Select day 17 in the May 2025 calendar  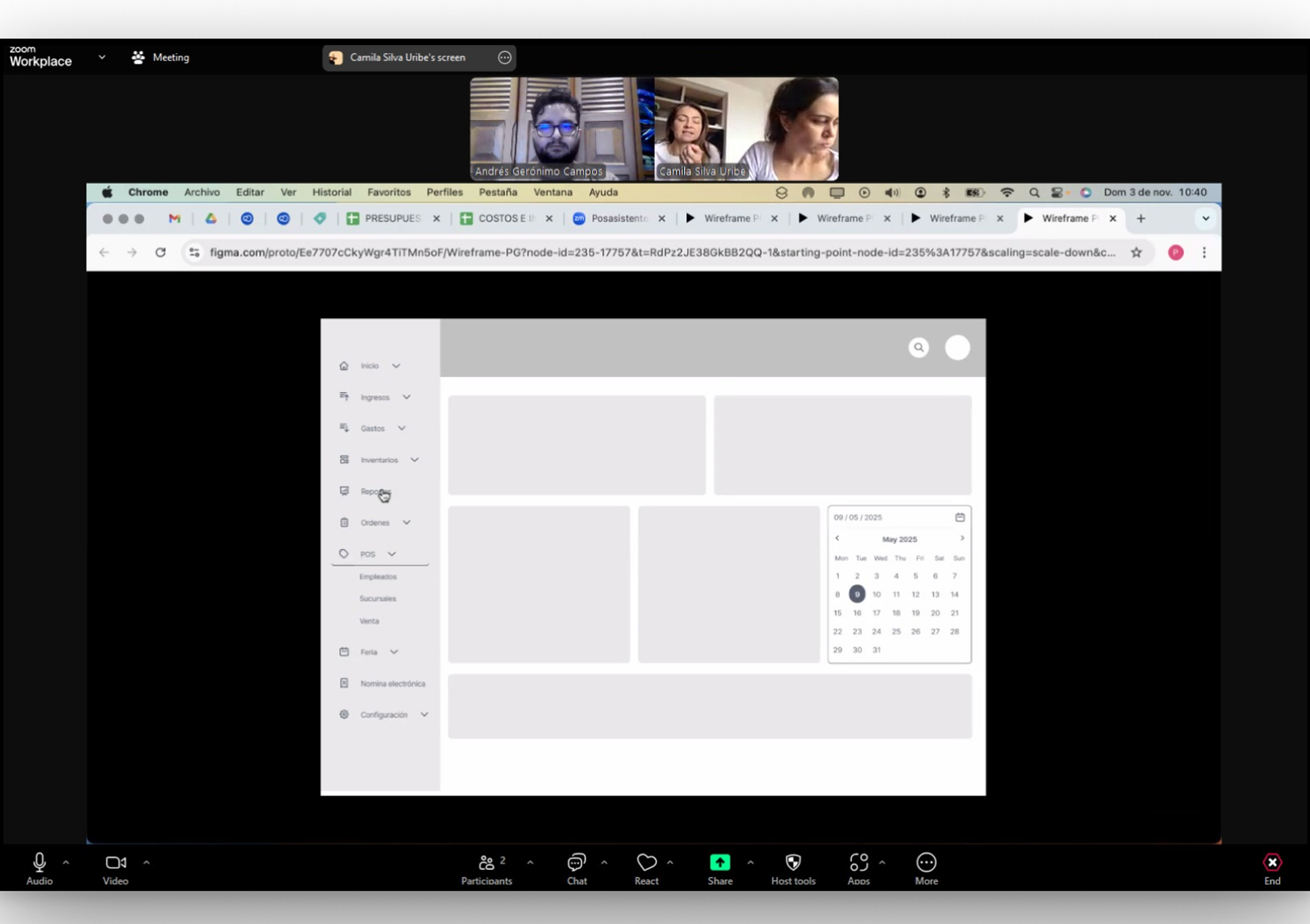coord(876,613)
